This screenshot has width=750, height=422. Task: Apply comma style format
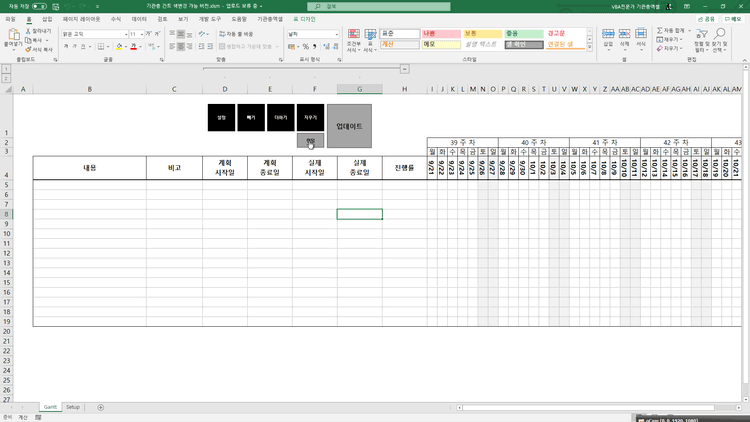click(x=314, y=46)
